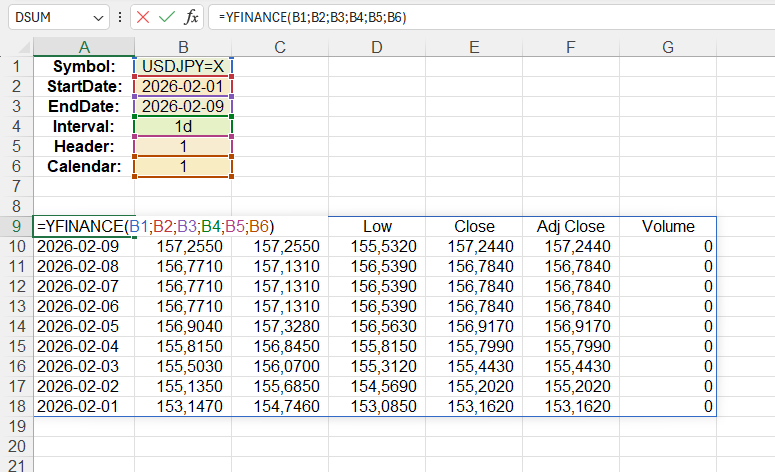Select the 154,7460 value in row 18
Image resolution: width=775 pixels, height=472 pixels.
tap(280, 406)
